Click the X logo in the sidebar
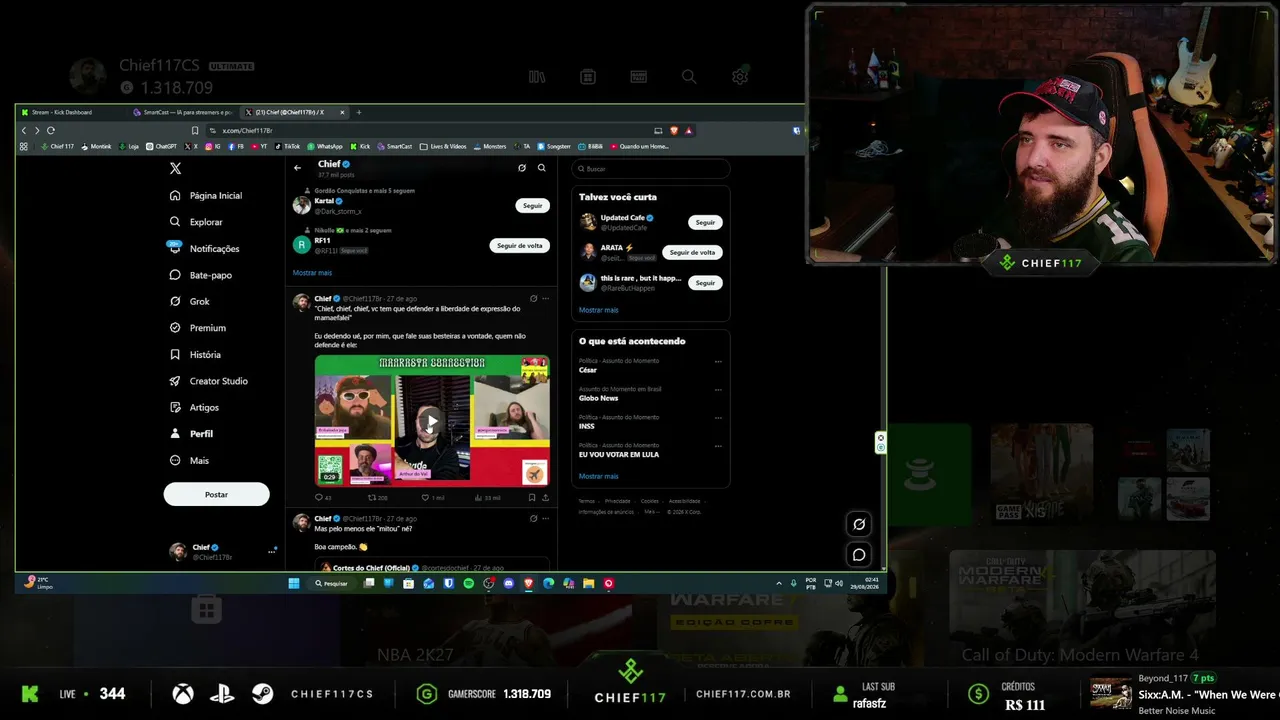1280x720 pixels. pyautogui.click(x=176, y=169)
